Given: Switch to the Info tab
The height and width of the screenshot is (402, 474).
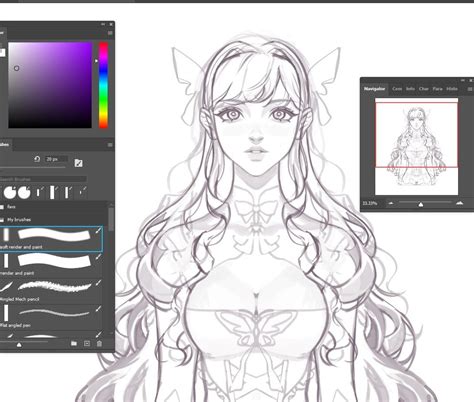Looking at the screenshot, I should pyautogui.click(x=410, y=89).
